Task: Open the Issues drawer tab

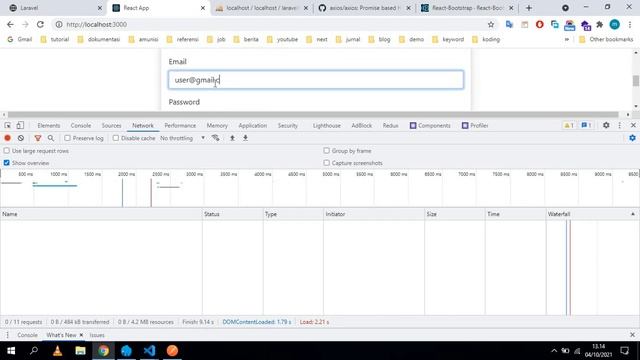Action: click(97, 335)
